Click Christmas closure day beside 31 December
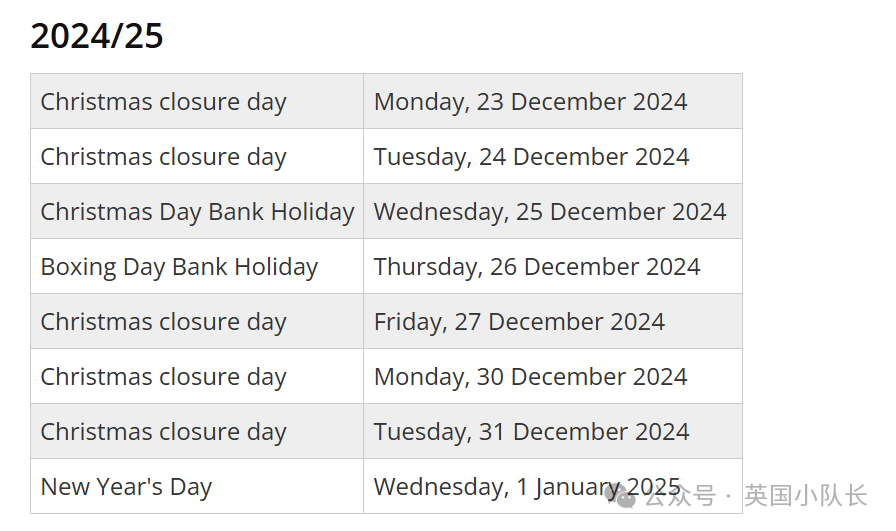This screenshot has width=896, height=531. [163, 432]
